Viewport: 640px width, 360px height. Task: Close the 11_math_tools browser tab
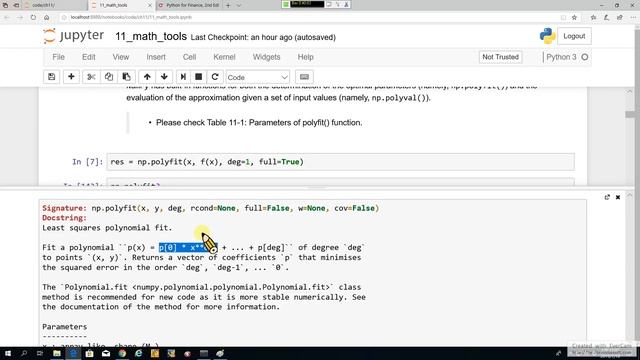pos(149,5)
